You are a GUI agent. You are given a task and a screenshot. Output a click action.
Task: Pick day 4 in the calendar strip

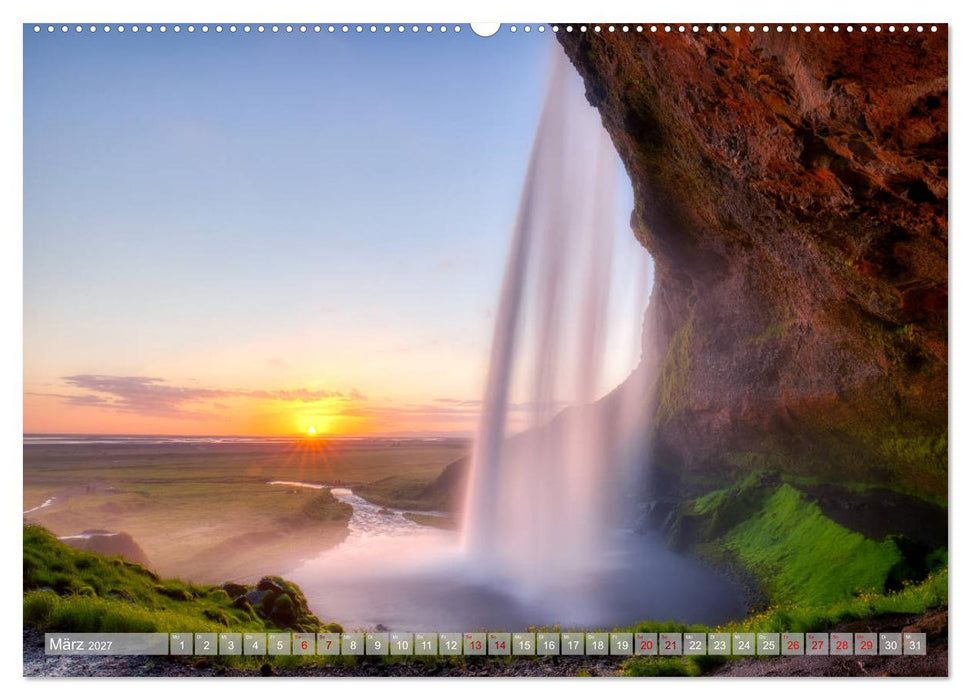[255, 644]
